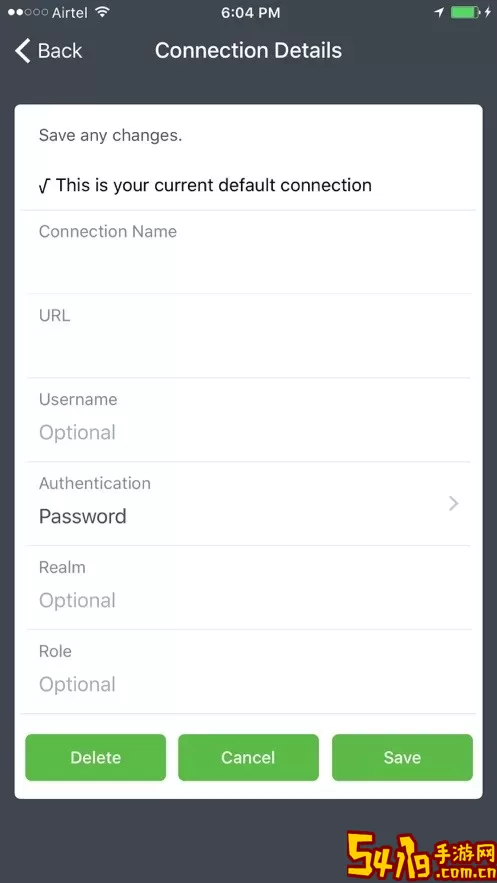
Task: Open the Authentication Password row
Action: pyautogui.click(x=249, y=503)
